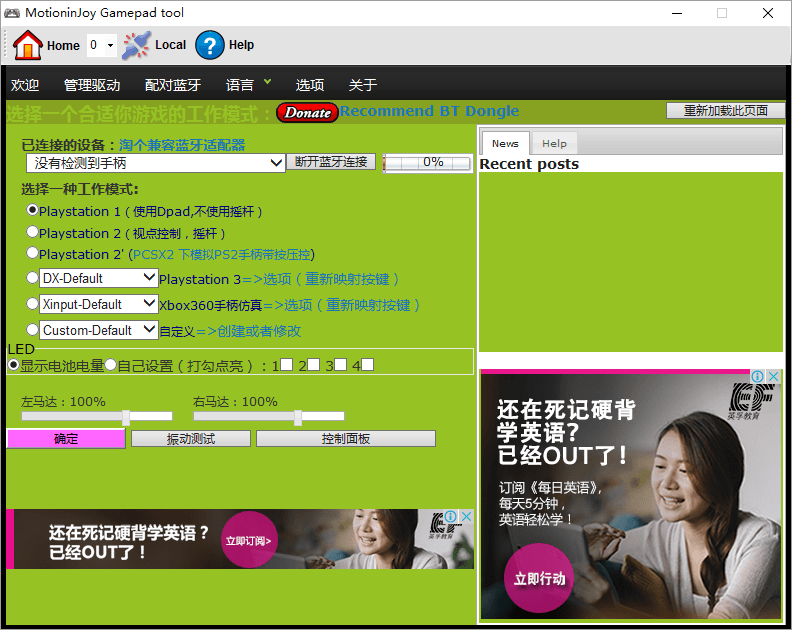Switch to the Help tab in sidebar
The image size is (792, 630).
[554, 143]
